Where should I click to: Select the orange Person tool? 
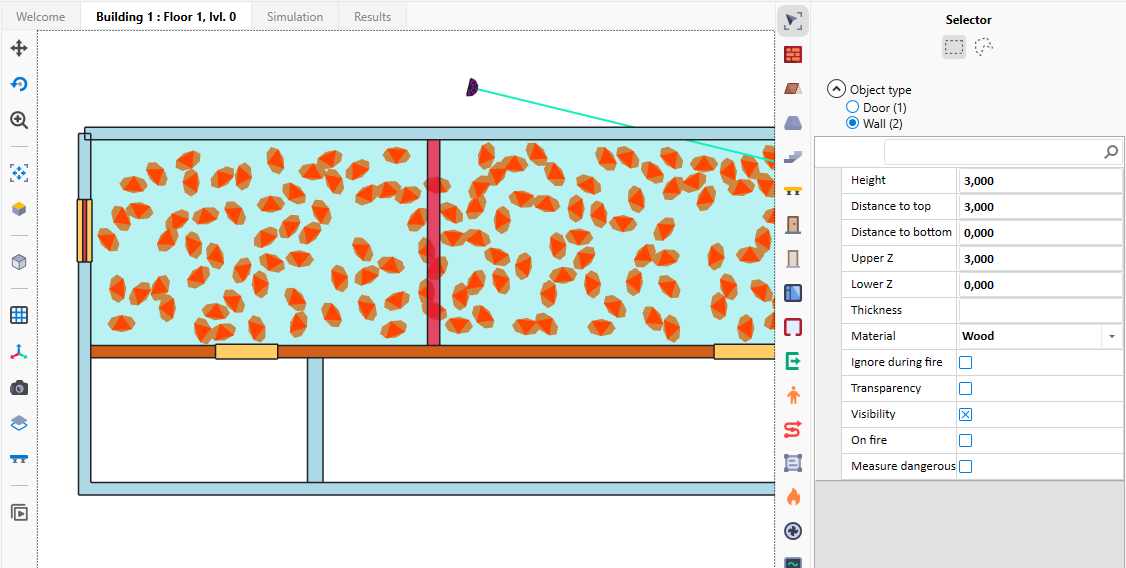point(793,395)
